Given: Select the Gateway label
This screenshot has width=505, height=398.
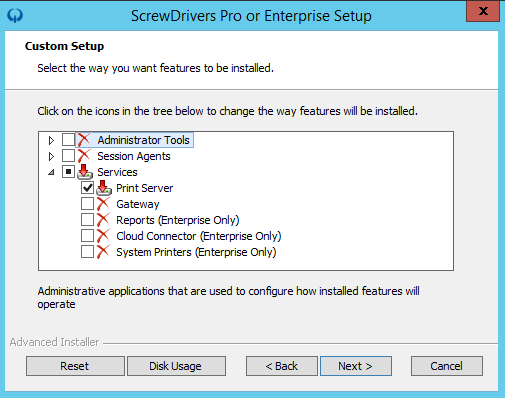Looking at the screenshot, I should pos(138,204).
